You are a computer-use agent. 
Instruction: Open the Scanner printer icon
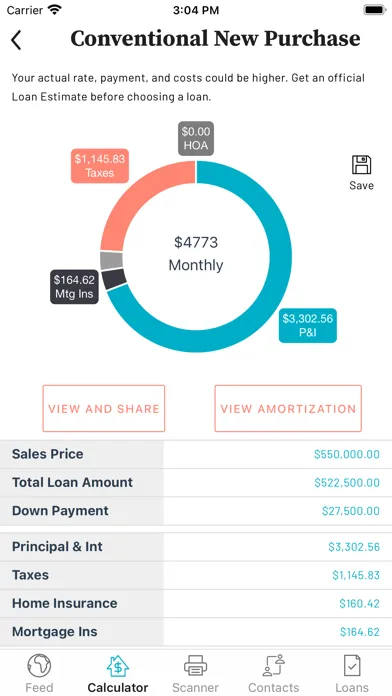coord(196,666)
